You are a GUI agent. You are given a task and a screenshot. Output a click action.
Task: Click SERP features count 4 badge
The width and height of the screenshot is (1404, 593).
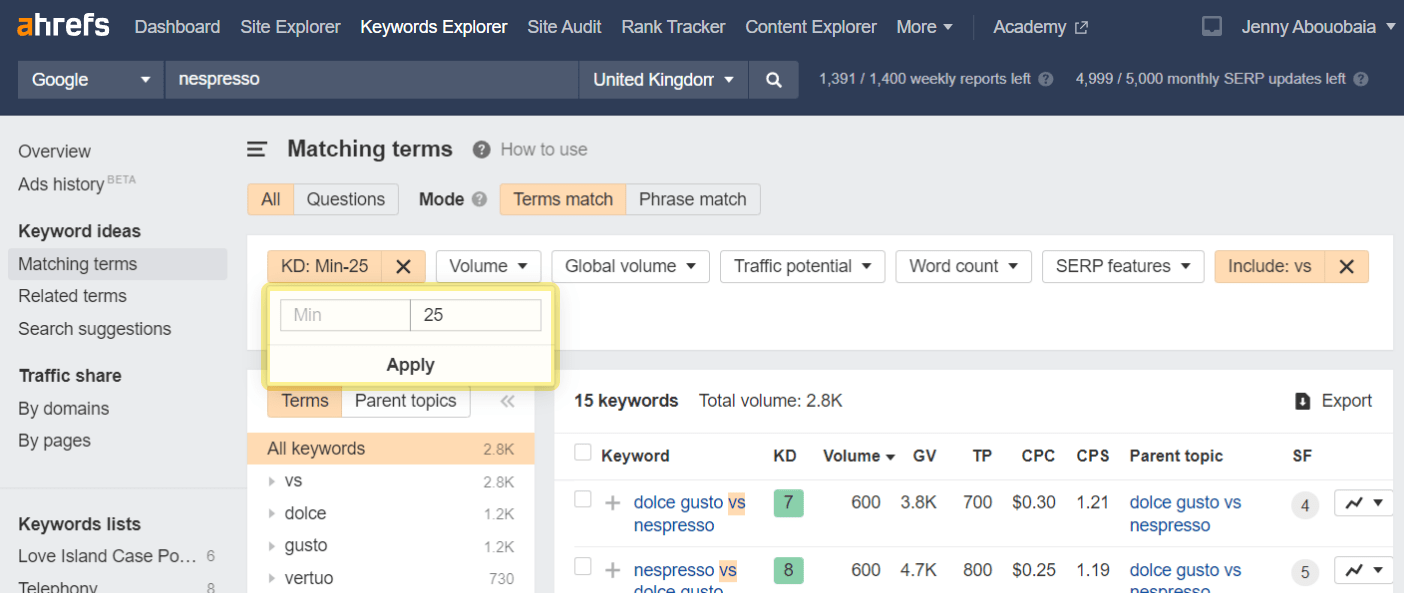click(1304, 506)
